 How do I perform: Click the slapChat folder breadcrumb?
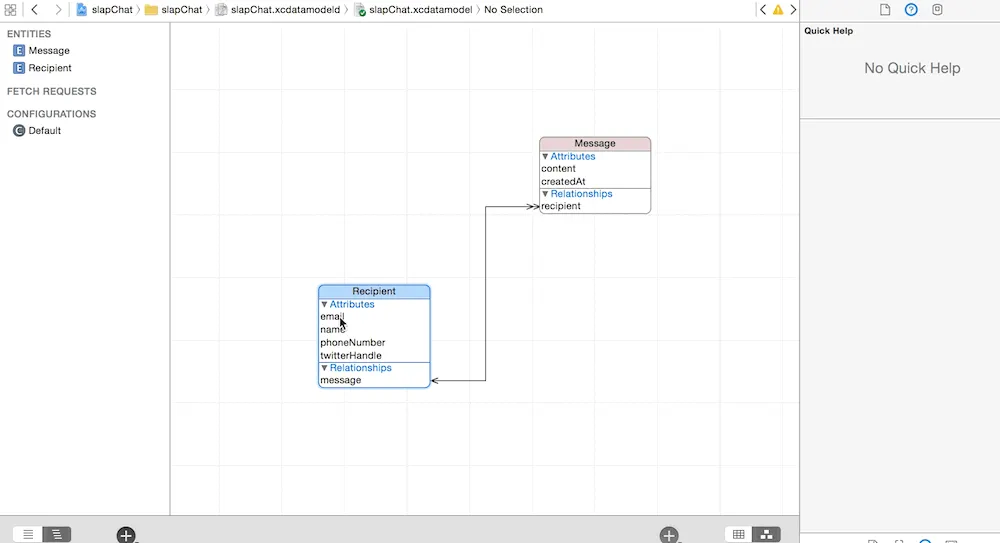click(173, 10)
